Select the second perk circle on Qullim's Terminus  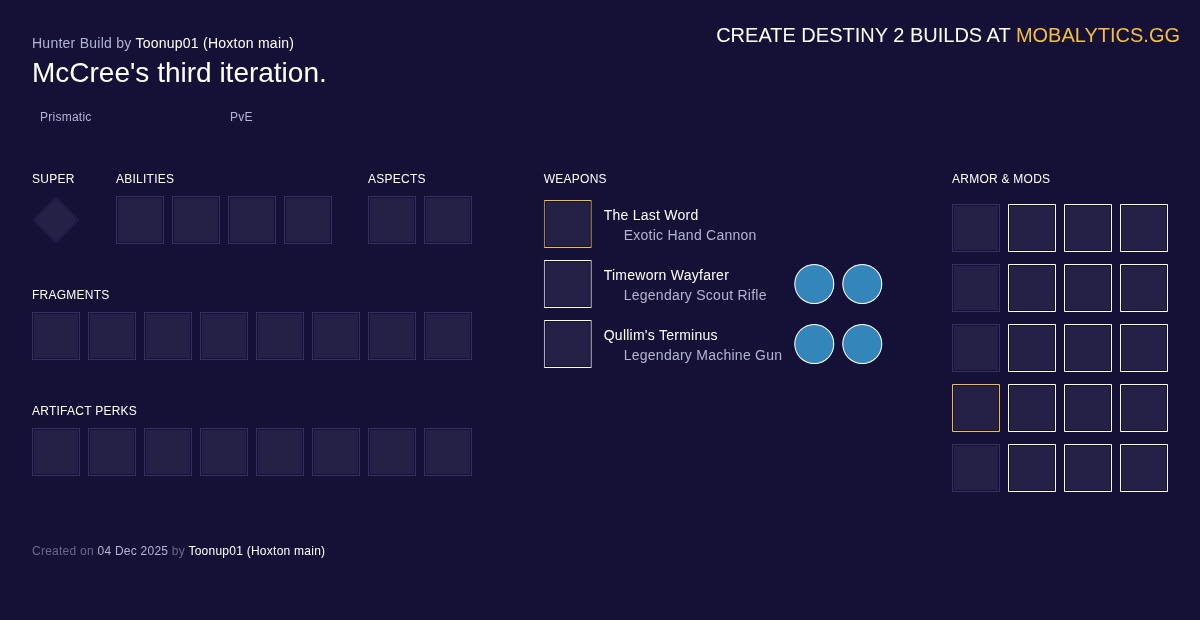pos(862,344)
